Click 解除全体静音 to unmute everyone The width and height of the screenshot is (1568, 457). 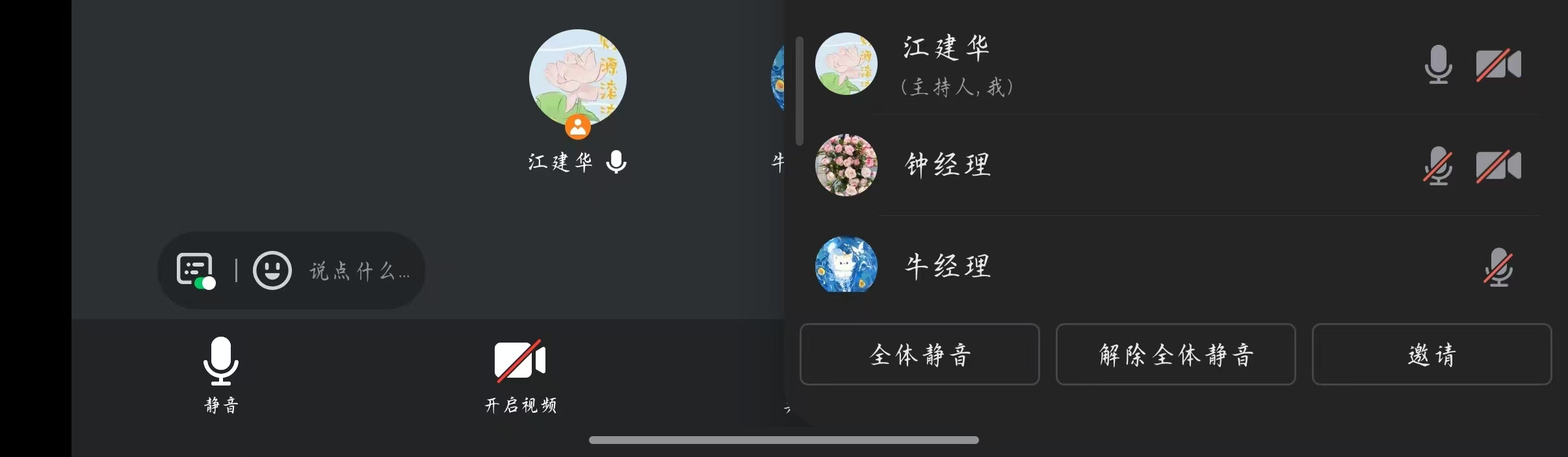tap(1176, 354)
